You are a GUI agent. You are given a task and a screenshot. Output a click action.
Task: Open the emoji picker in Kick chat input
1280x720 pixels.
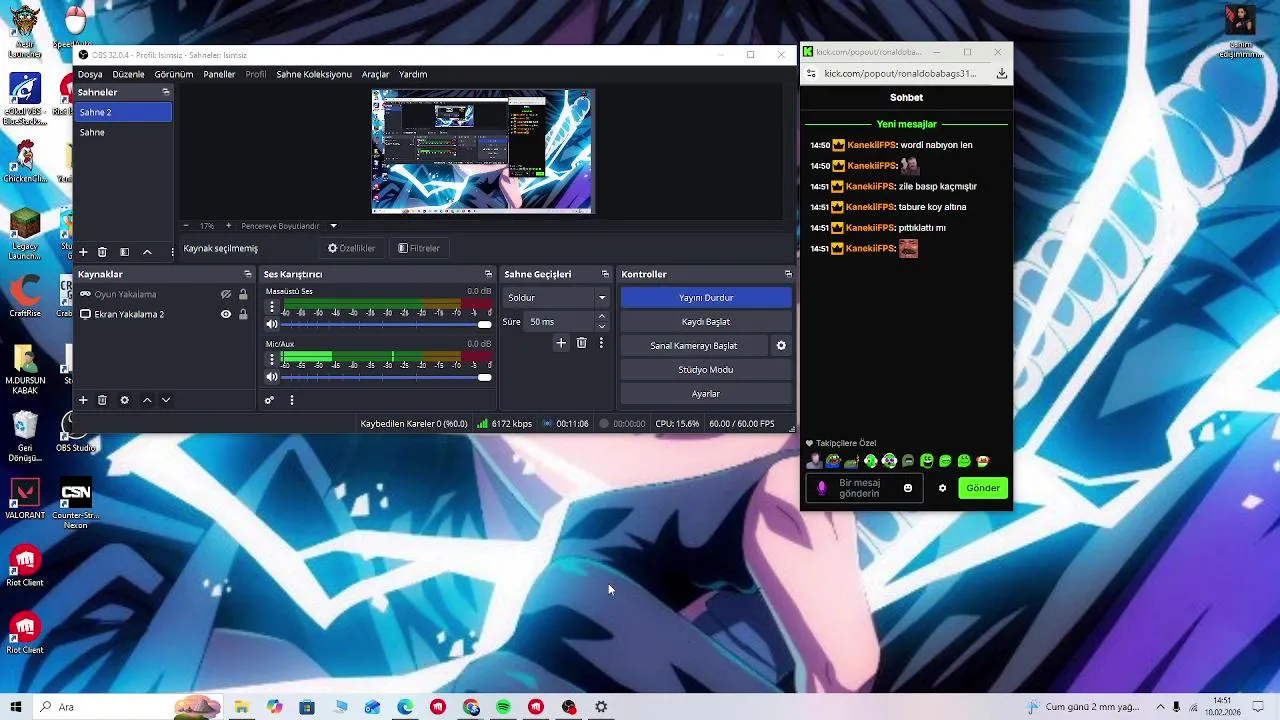(x=908, y=488)
